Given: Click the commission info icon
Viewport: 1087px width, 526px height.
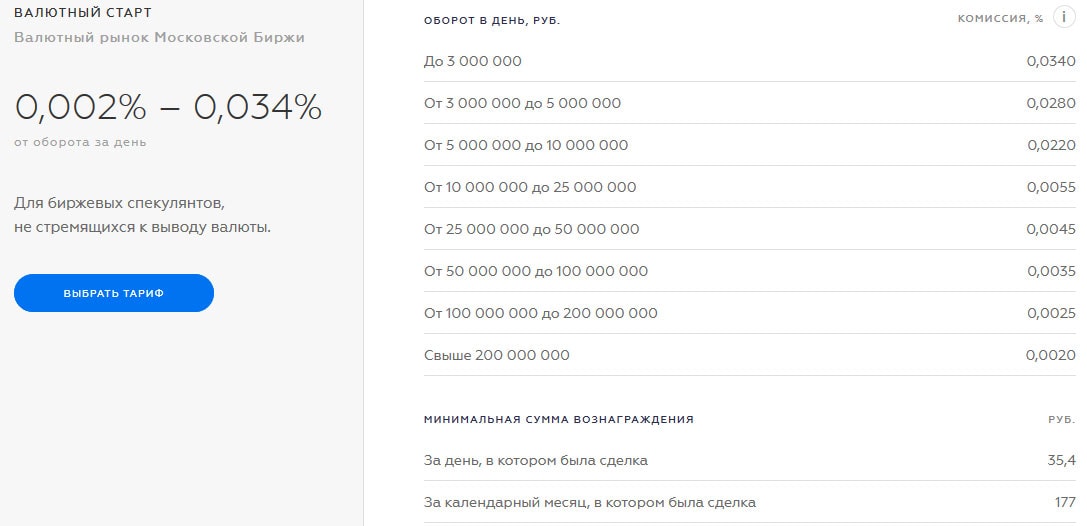Looking at the screenshot, I should click(x=1064, y=18).
